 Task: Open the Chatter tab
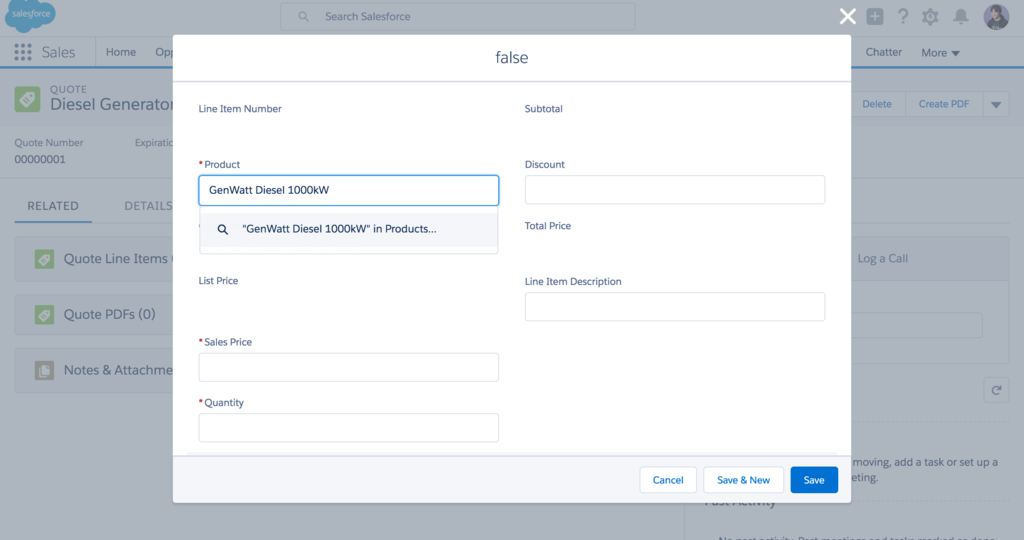[x=884, y=52]
